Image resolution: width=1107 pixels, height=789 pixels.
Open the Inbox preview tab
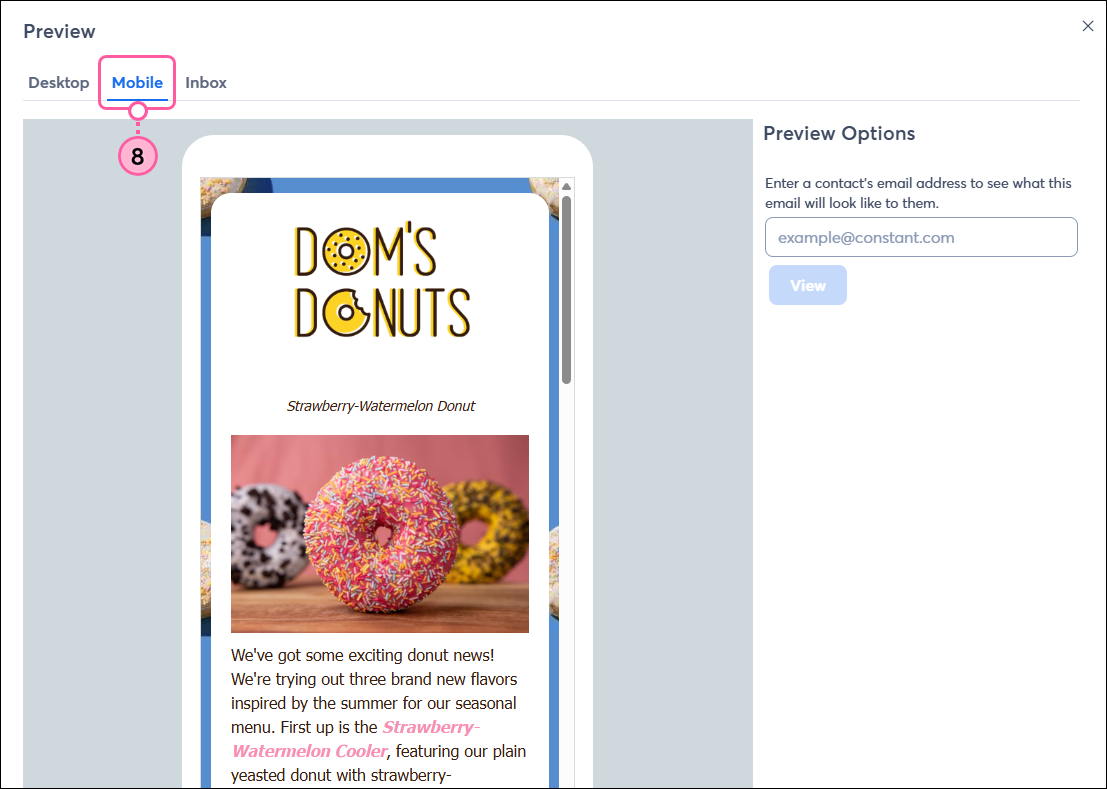205,83
